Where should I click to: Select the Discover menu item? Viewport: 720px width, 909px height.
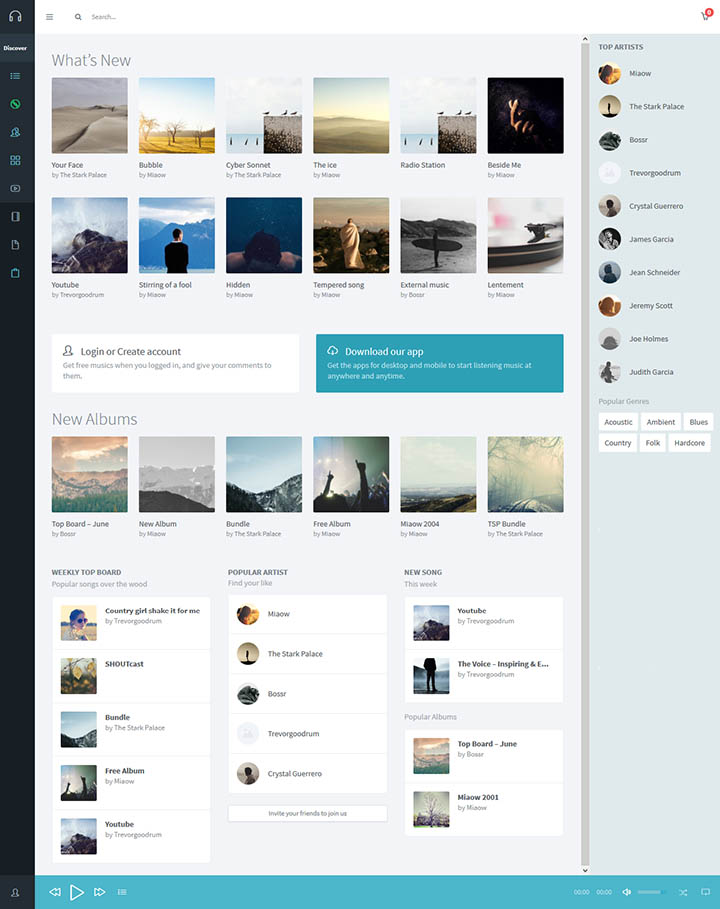tap(15, 48)
